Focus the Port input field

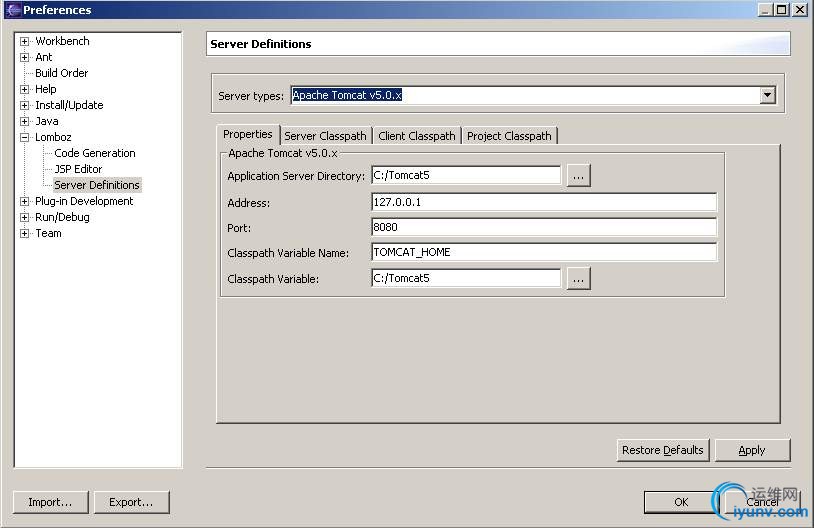(544, 227)
